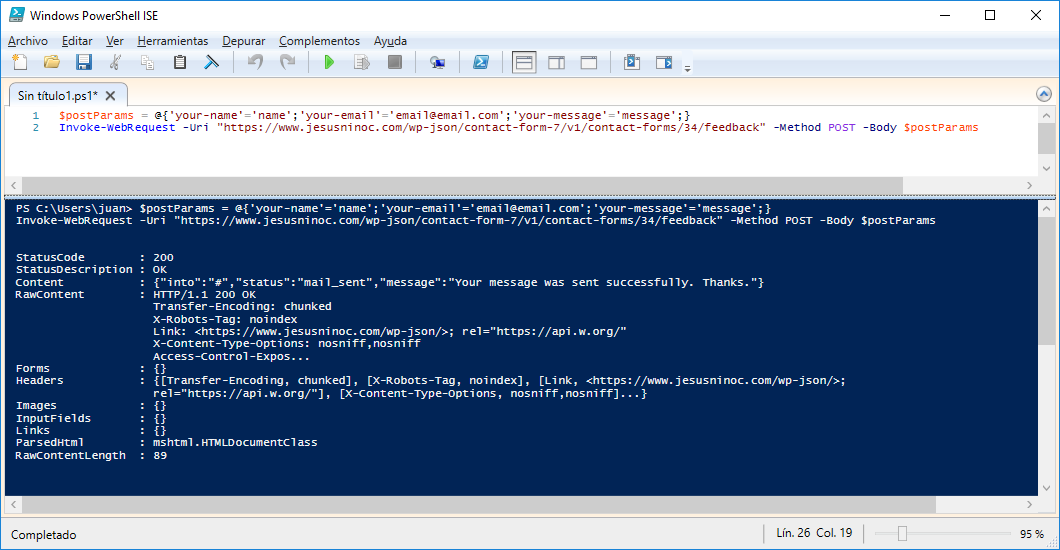This screenshot has width=1060, height=550.
Task: Click script editor scroll right arrow
Action: (x=1030, y=185)
